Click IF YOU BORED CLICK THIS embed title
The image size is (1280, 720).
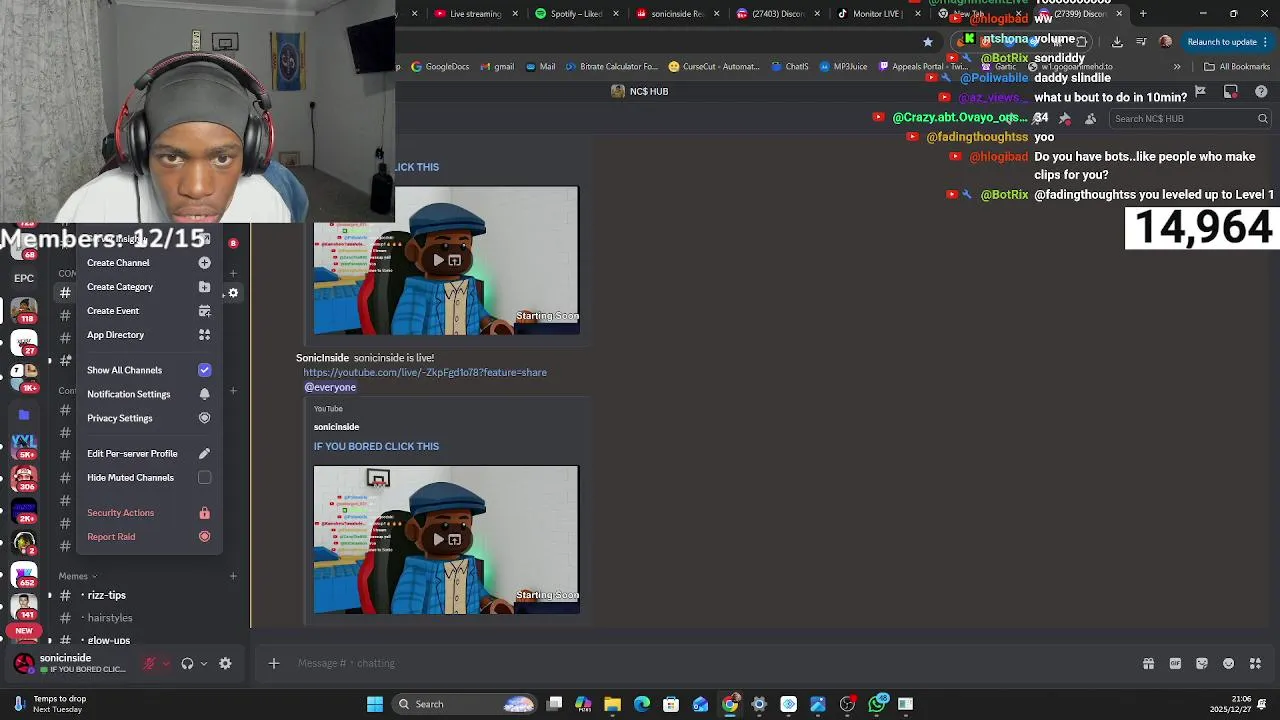[x=376, y=446]
